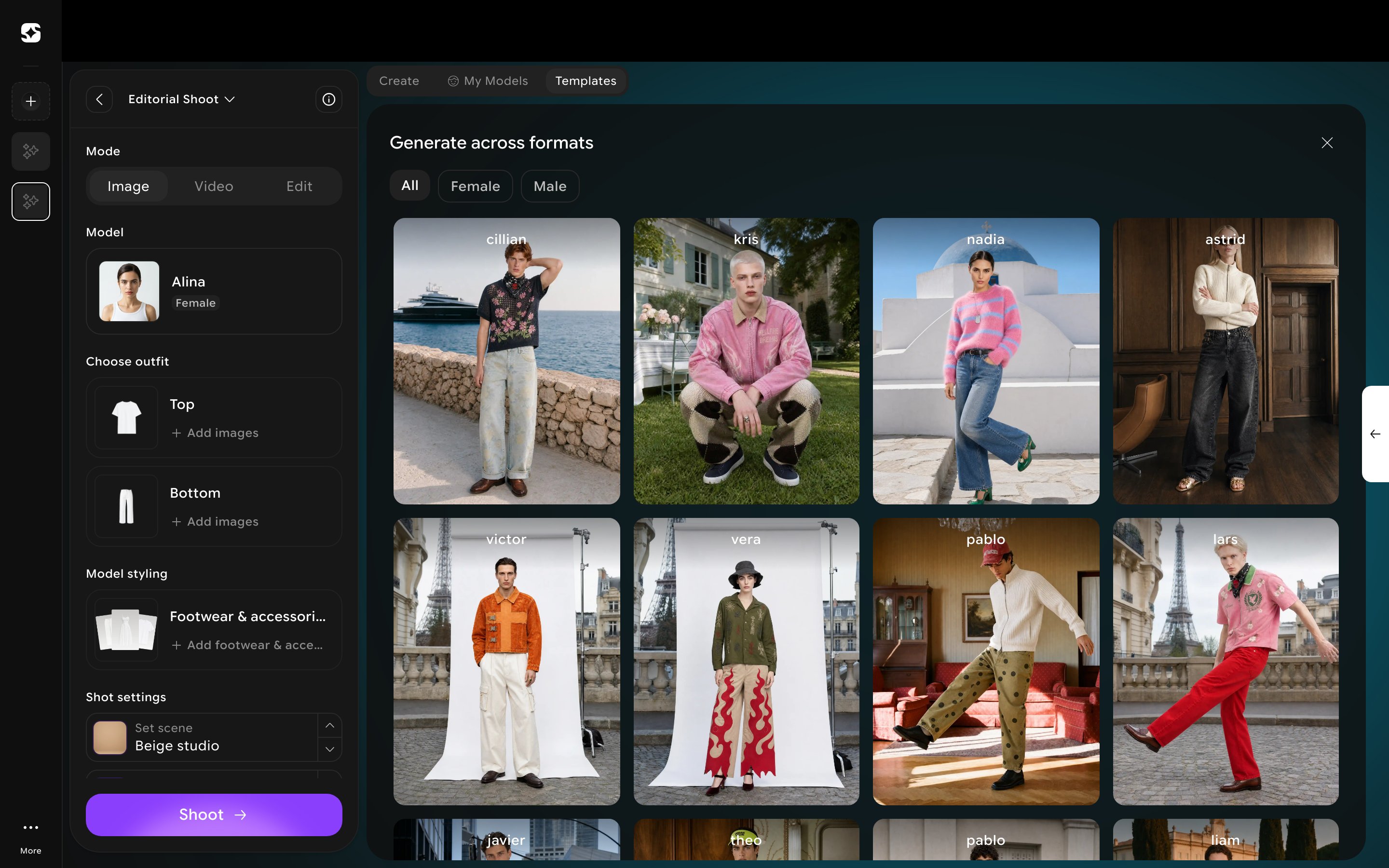This screenshot has height=868, width=1389.
Task: Click the Female tag under Alina
Action: [x=196, y=302]
